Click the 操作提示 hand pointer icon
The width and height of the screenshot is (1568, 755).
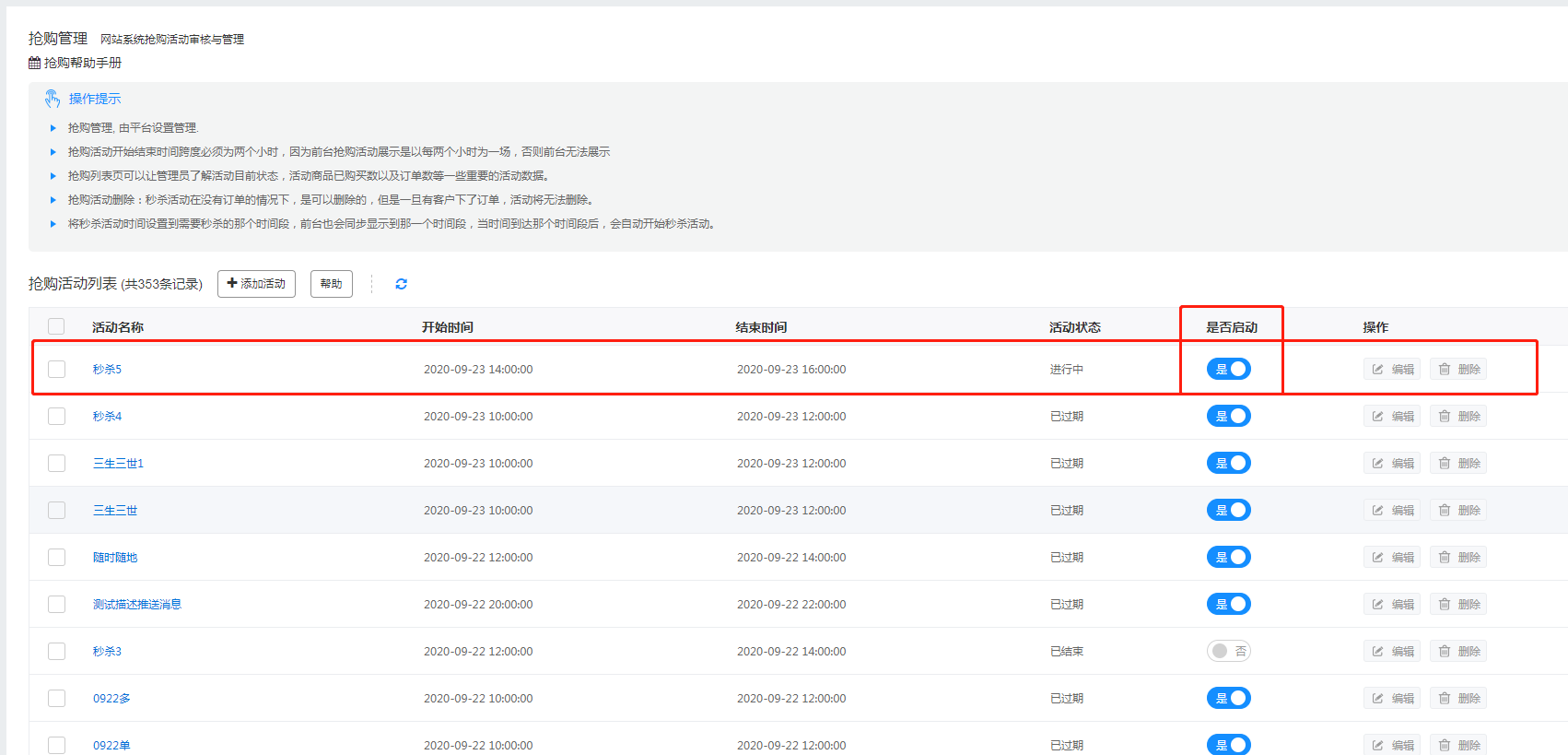[53, 99]
